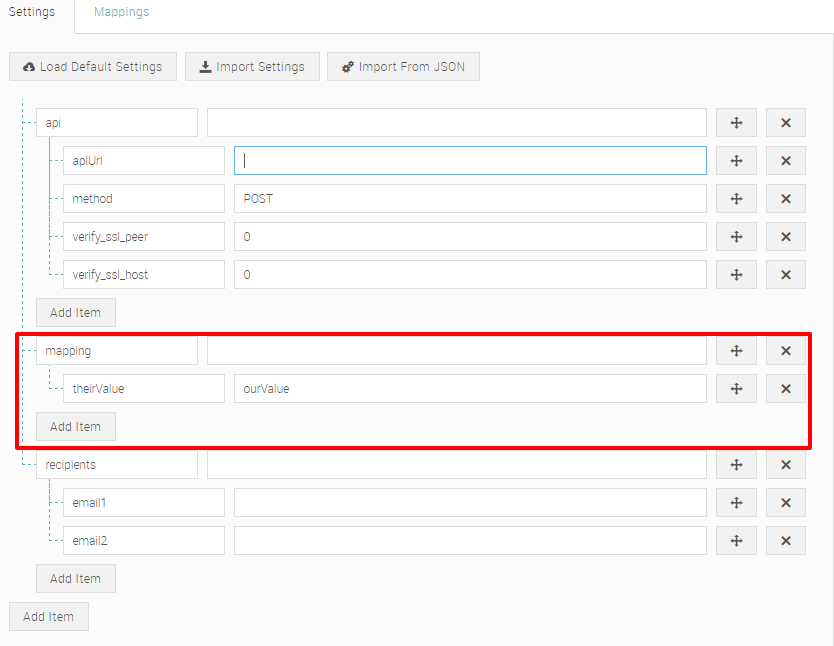The width and height of the screenshot is (834, 646).
Task: Click the X icon to remove verify_ssl_peer
Action: tap(785, 236)
